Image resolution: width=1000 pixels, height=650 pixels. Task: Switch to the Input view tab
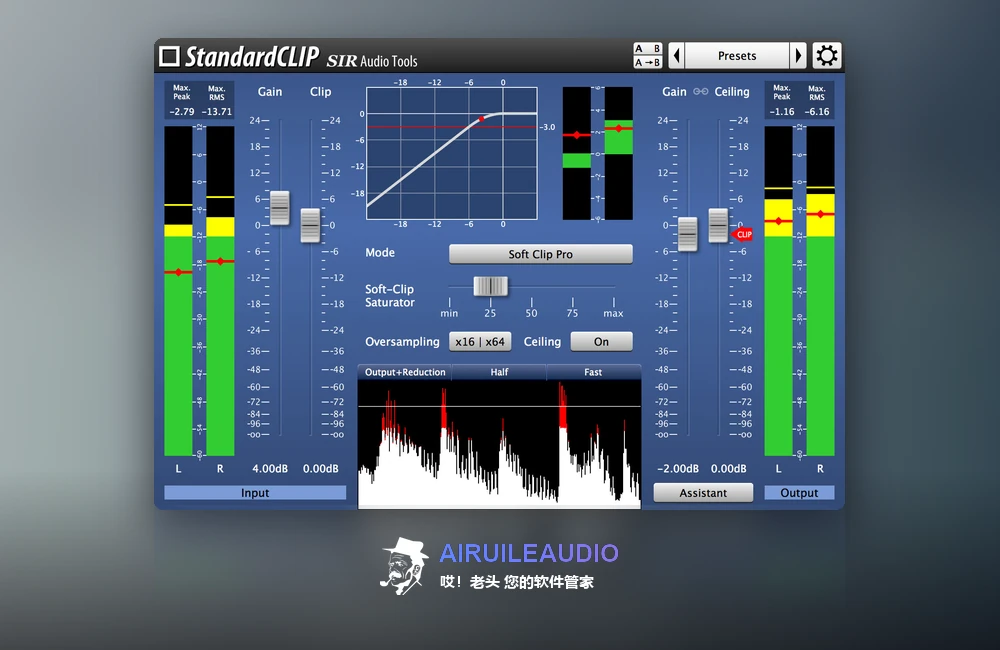point(255,492)
